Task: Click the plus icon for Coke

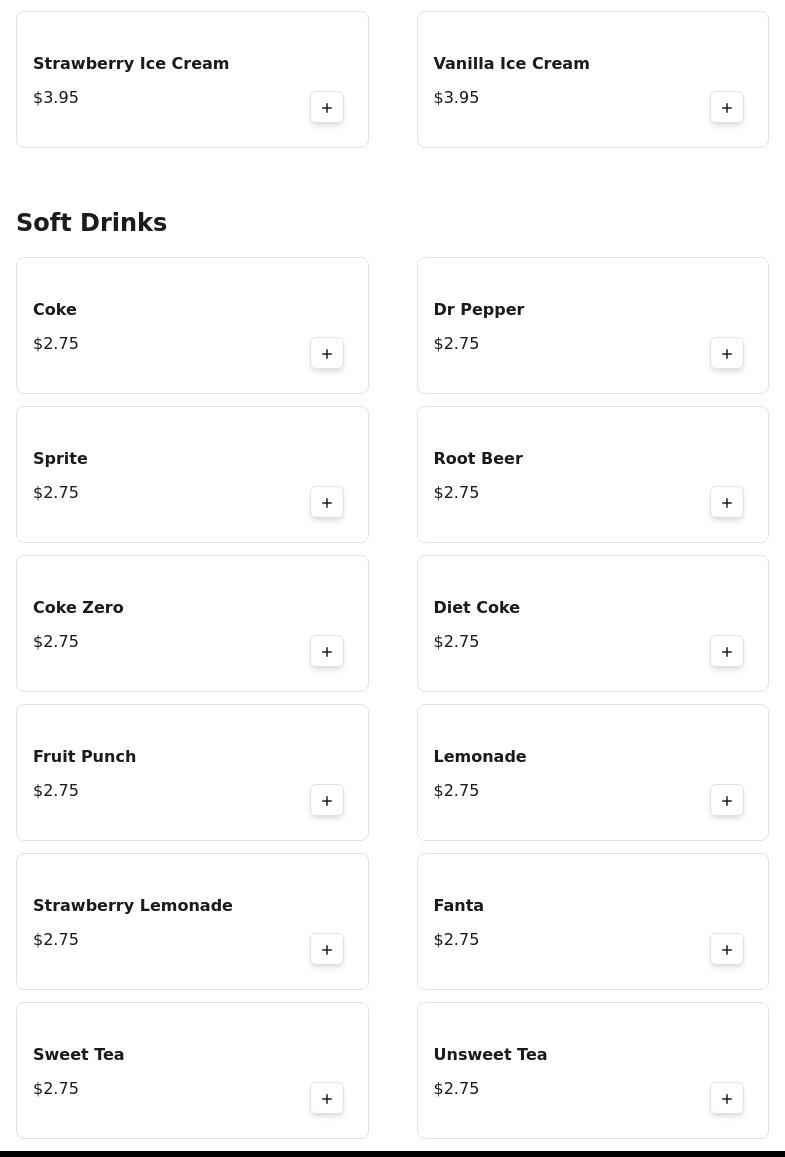Action: pos(327,354)
